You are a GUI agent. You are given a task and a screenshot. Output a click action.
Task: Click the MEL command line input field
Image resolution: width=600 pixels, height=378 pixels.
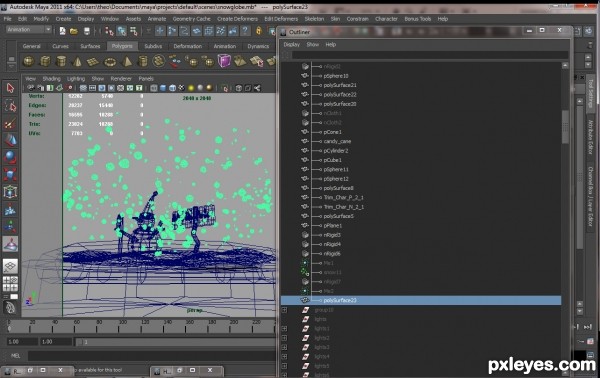pos(151,356)
